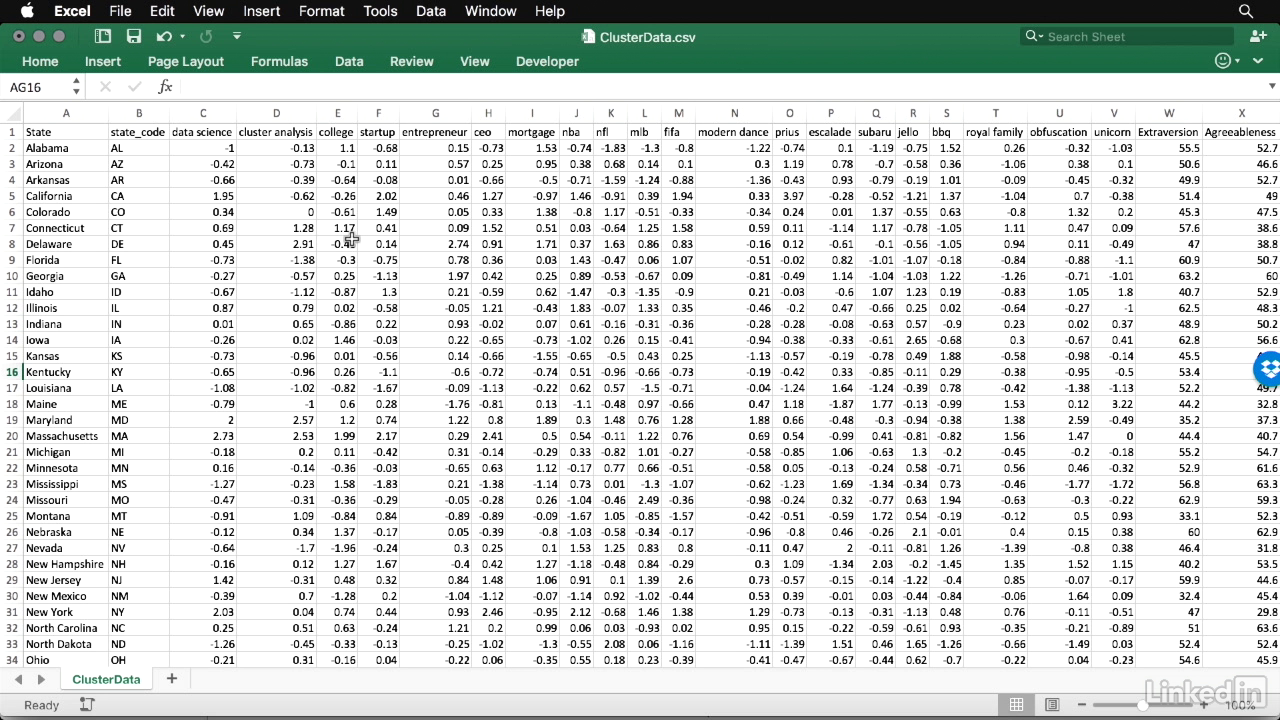
Task: Open the Undo history dropdown arrow
Action: click(182, 37)
